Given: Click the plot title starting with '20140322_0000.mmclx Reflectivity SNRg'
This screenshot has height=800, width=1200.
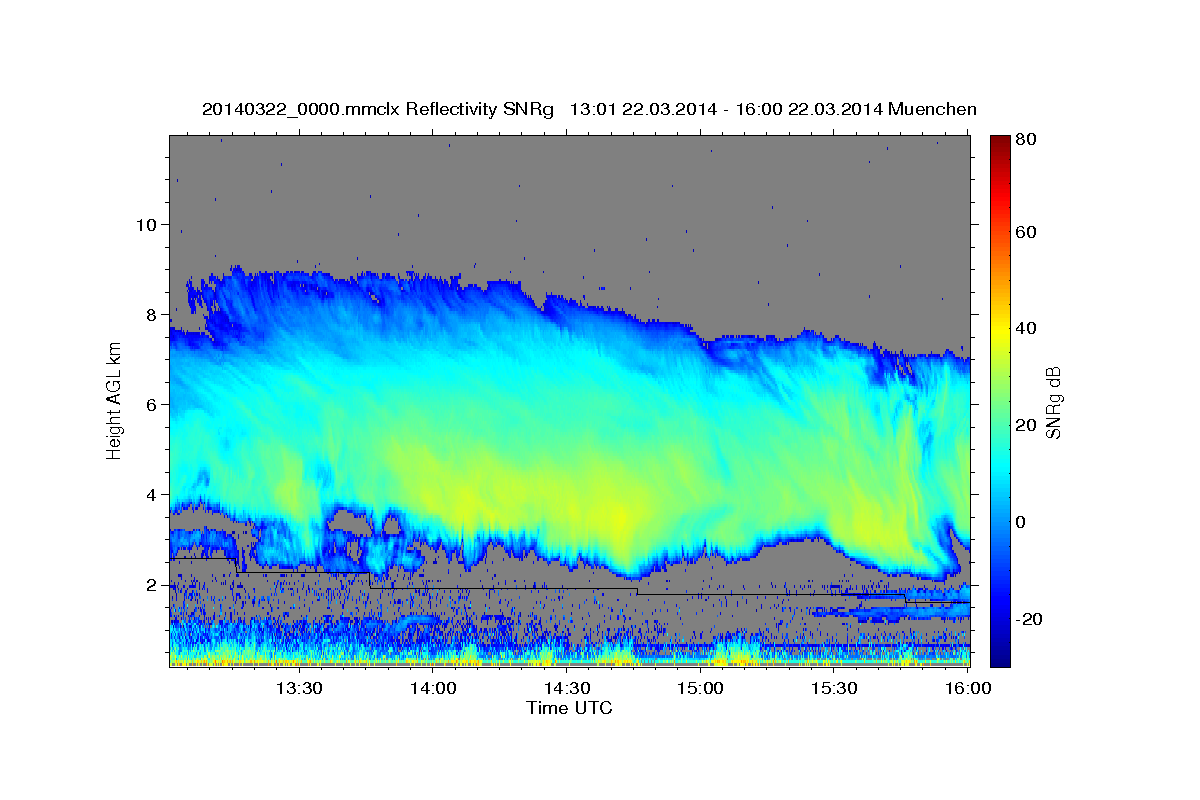Looking at the screenshot, I should coord(589,109).
